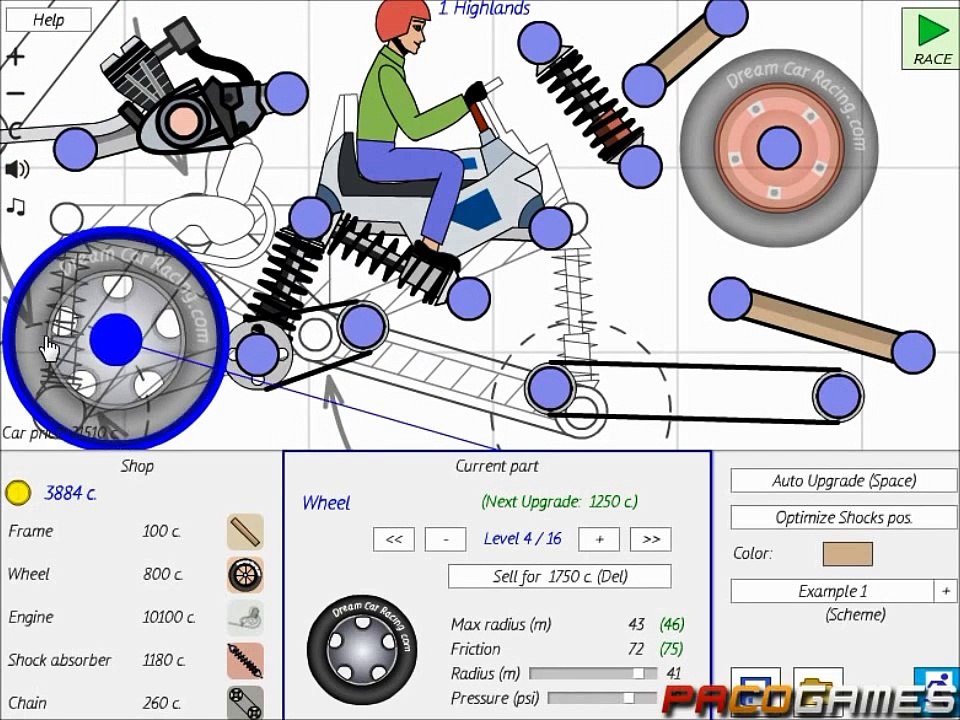960x720 pixels.
Task: Click the + next to Example 1
Action: click(945, 591)
